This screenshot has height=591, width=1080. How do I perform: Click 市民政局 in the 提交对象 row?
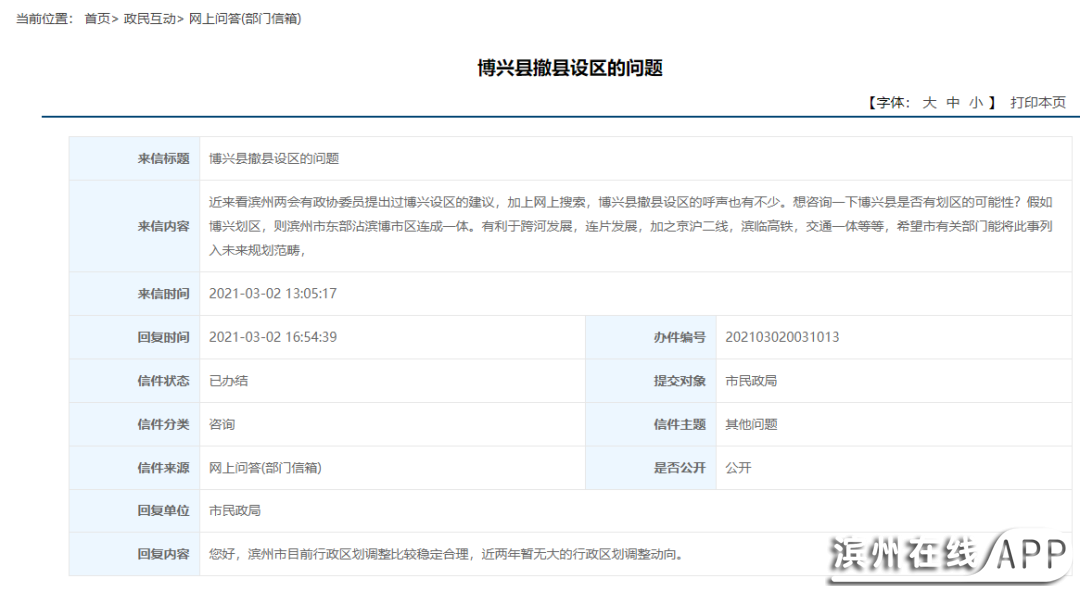pos(747,380)
